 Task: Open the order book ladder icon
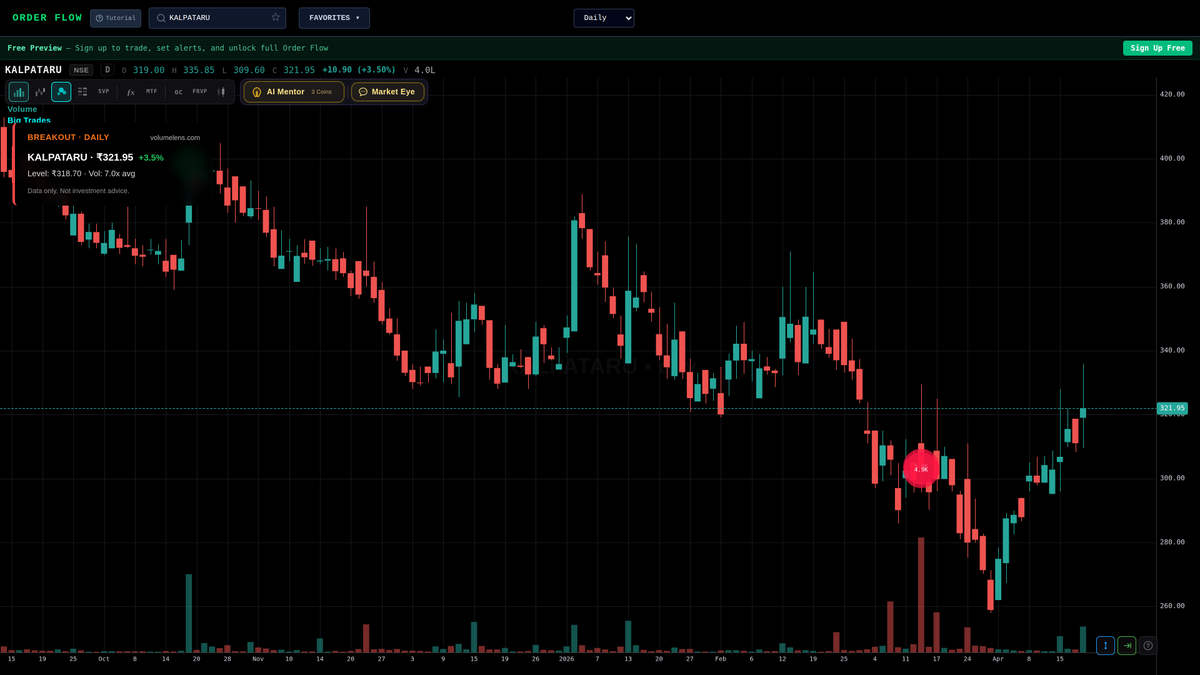click(82, 92)
